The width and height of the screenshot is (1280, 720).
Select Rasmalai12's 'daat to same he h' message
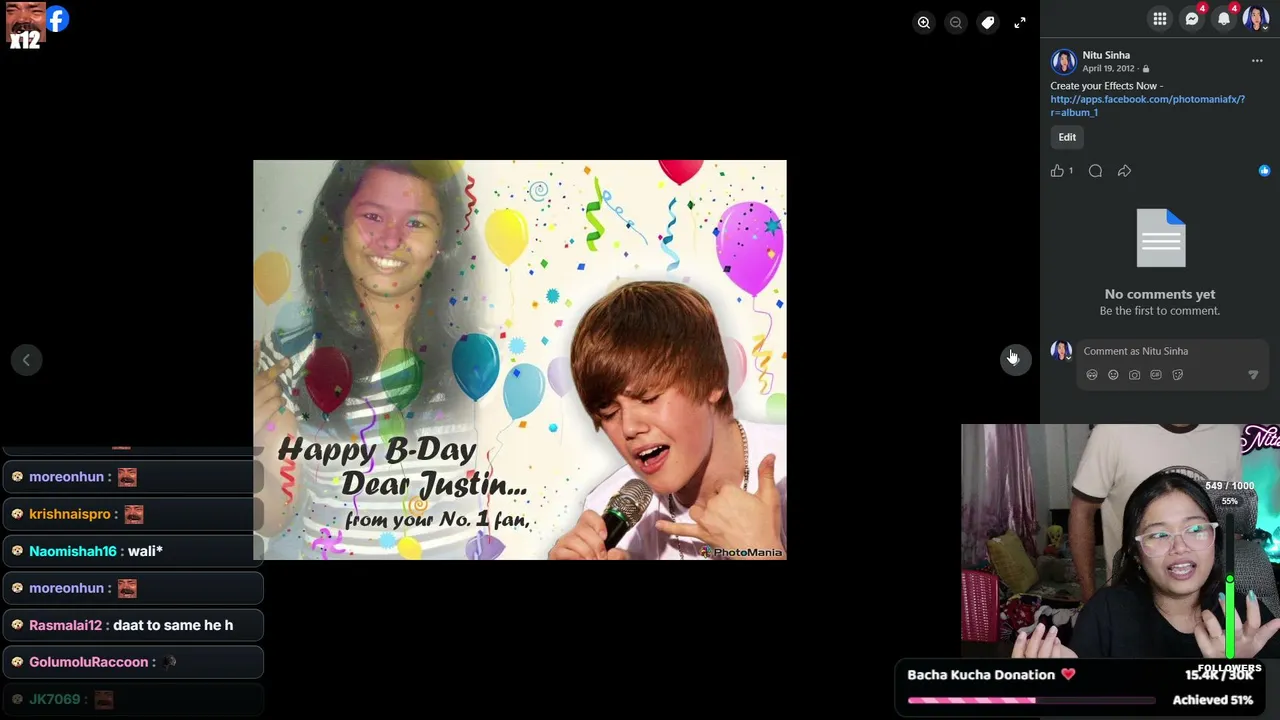point(132,625)
